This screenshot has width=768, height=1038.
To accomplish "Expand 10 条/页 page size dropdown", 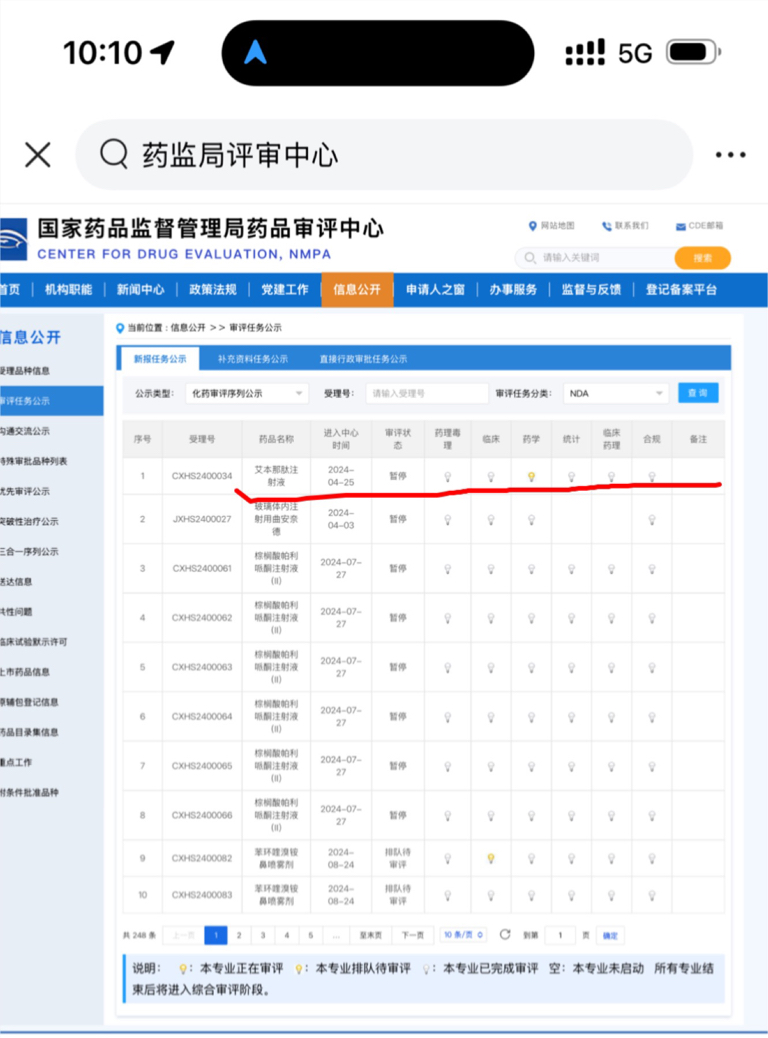I will click(x=463, y=935).
